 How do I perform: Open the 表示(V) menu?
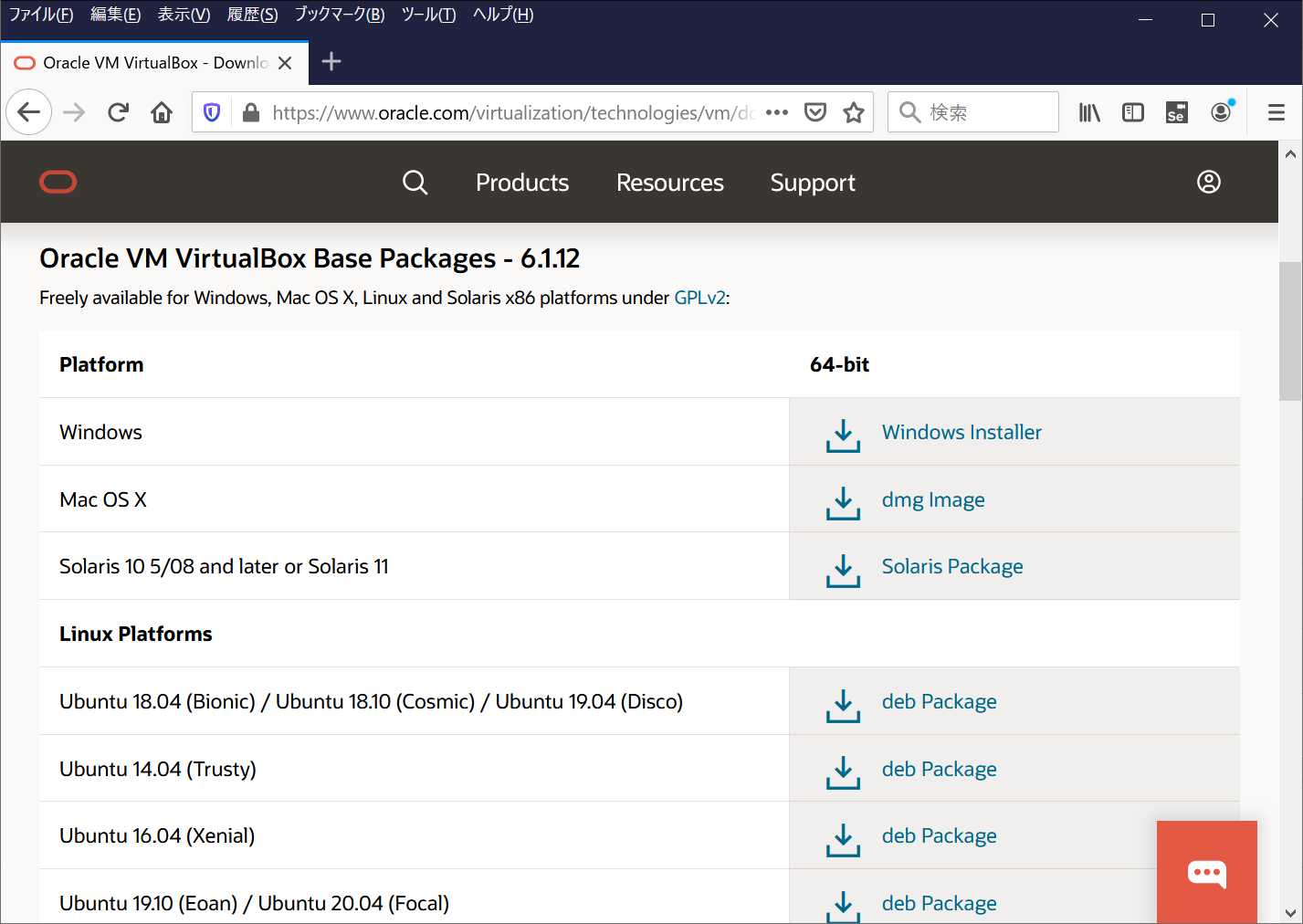[x=184, y=15]
